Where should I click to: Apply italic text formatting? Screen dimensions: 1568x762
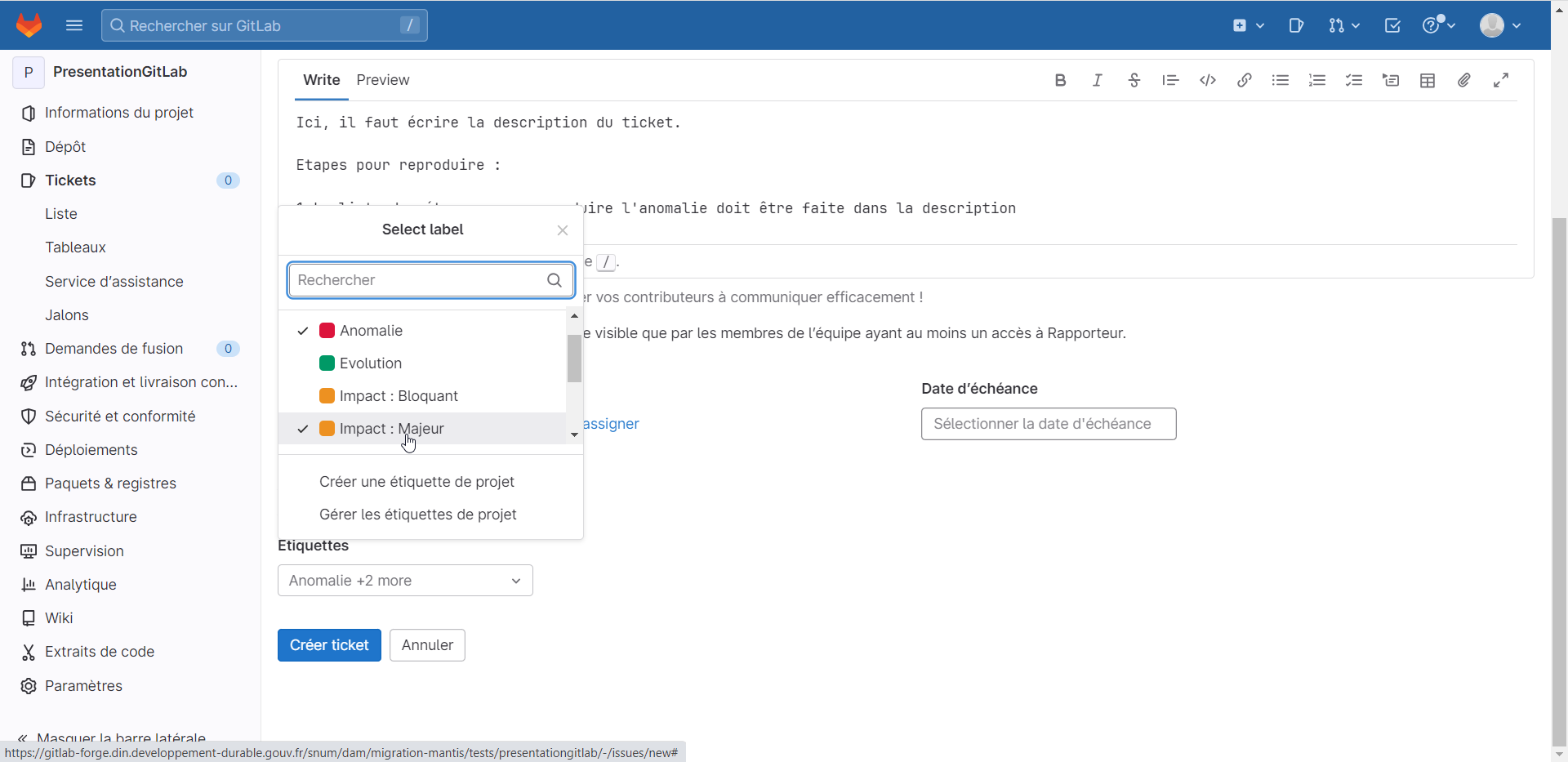pyautogui.click(x=1097, y=80)
